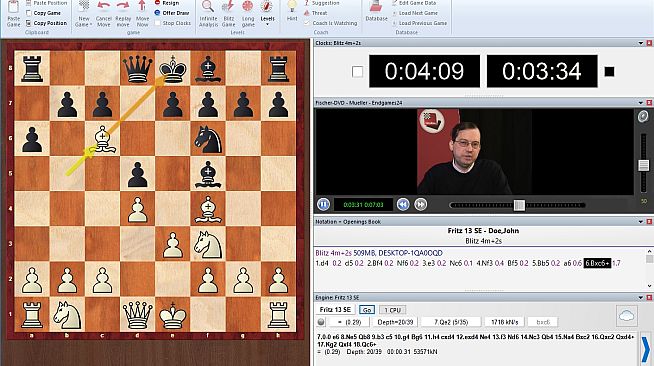654x366 pixels.
Task: Open the New Game dropdown arrow
Action: [x=91, y=25]
